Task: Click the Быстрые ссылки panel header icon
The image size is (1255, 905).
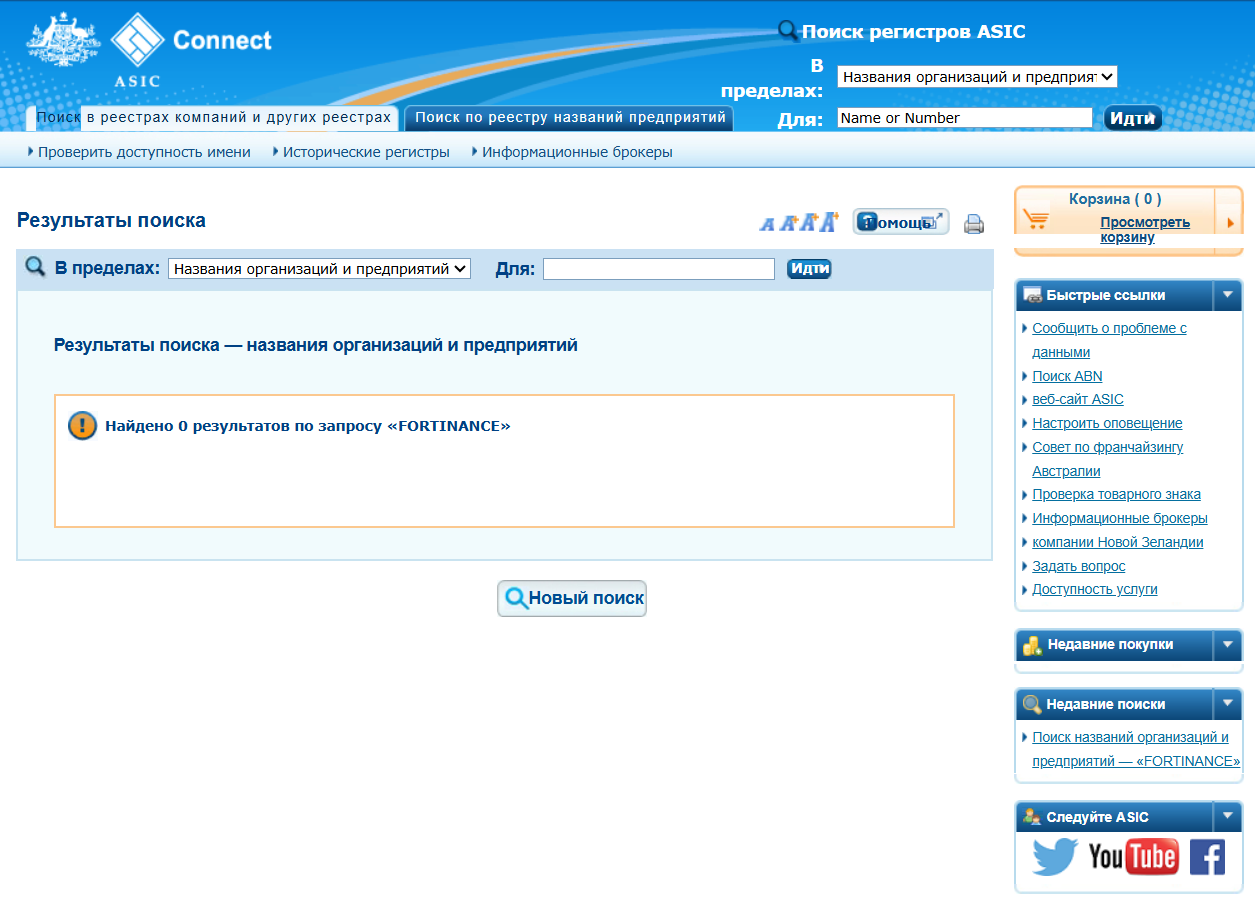Action: click(1032, 296)
